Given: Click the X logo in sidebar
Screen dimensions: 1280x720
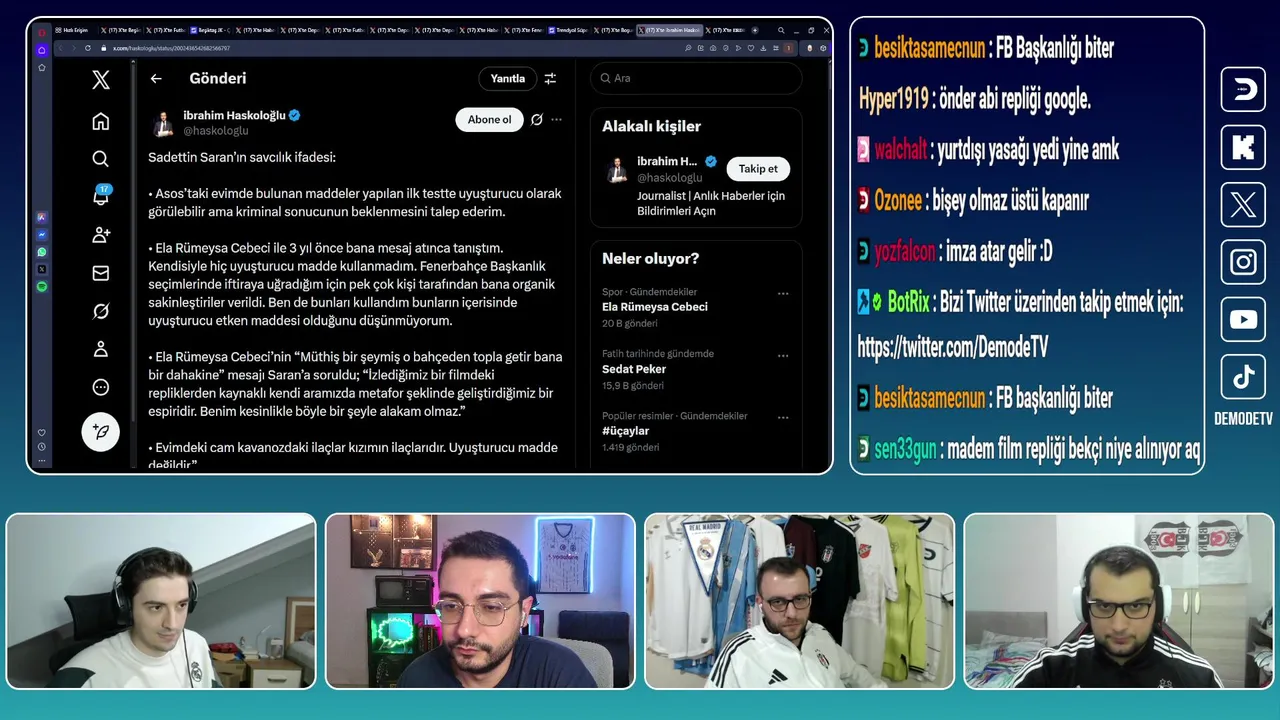Looking at the screenshot, I should click(101, 81).
